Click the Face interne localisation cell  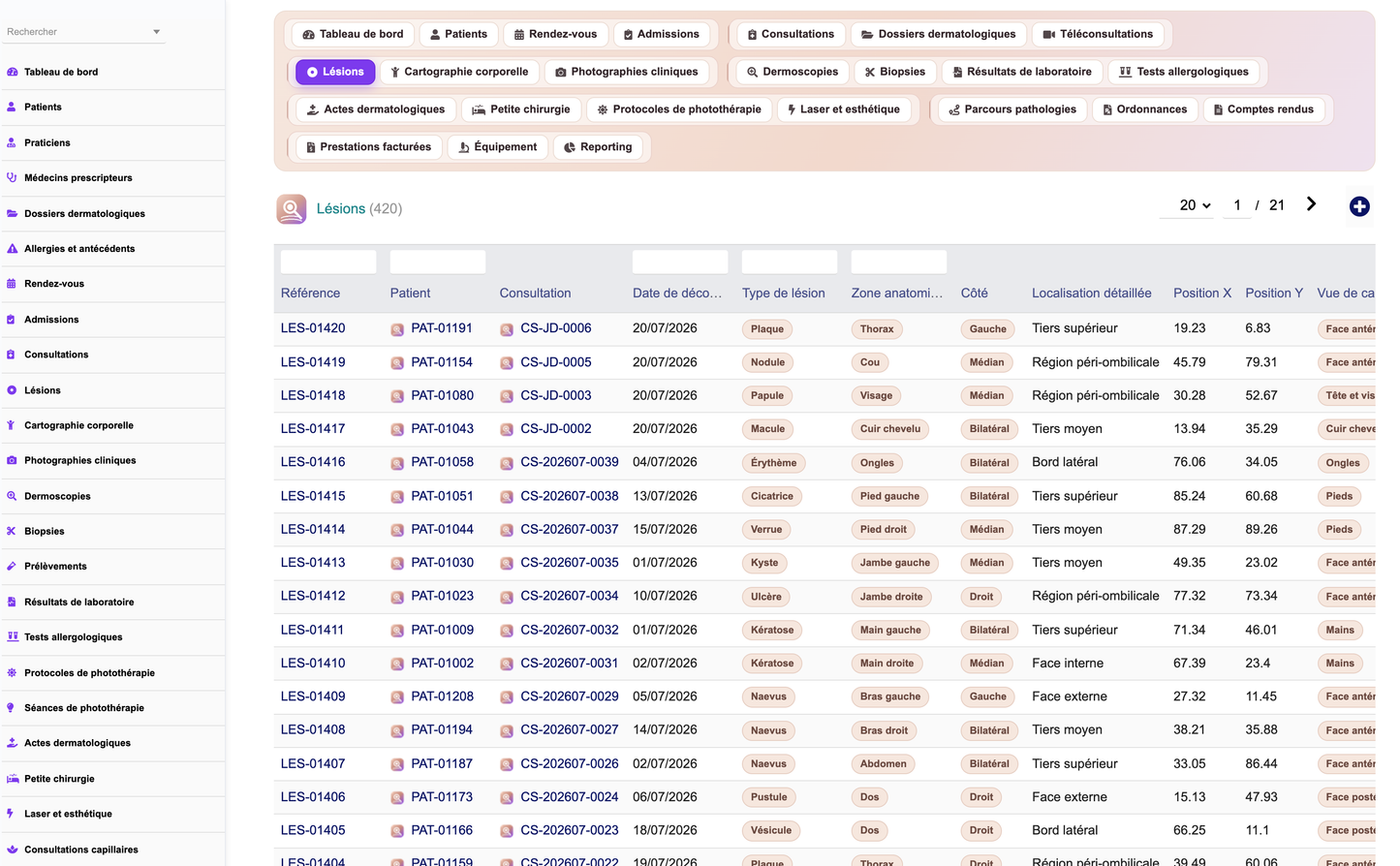pos(1068,664)
